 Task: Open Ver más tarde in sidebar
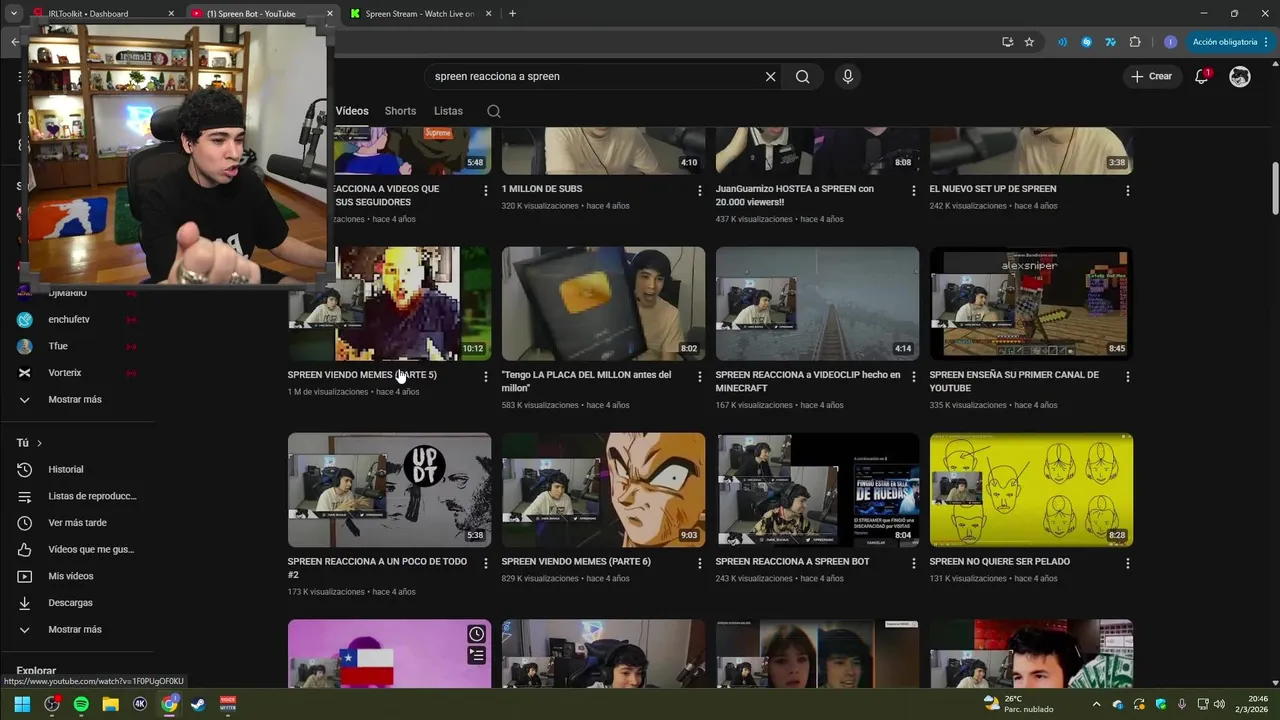click(77, 523)
